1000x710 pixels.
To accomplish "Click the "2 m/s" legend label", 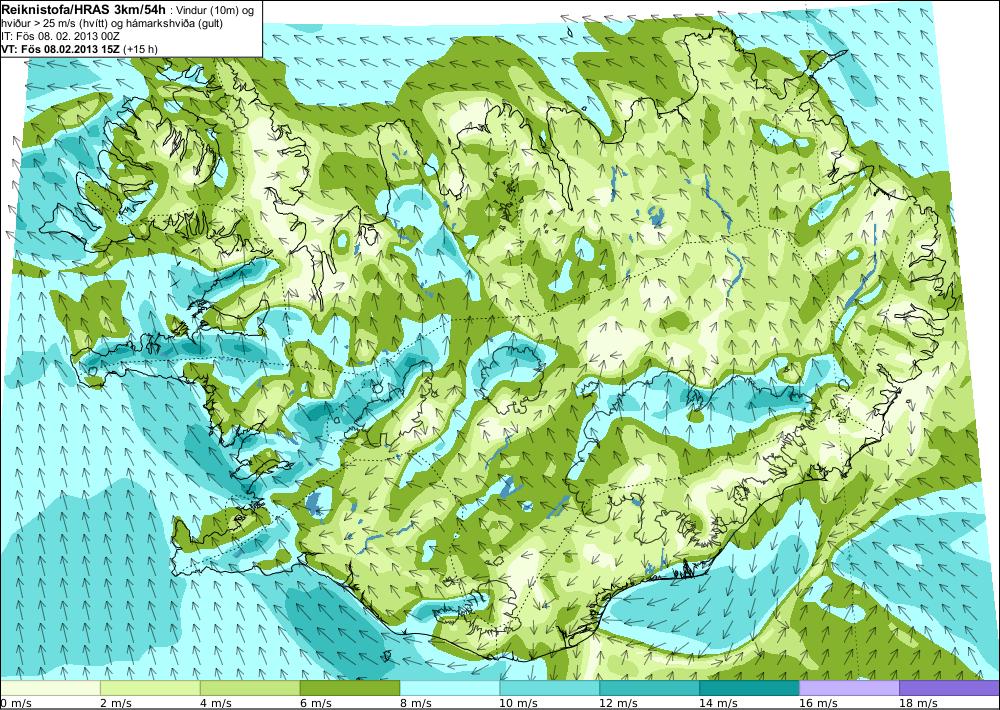I will coord(116,703).
